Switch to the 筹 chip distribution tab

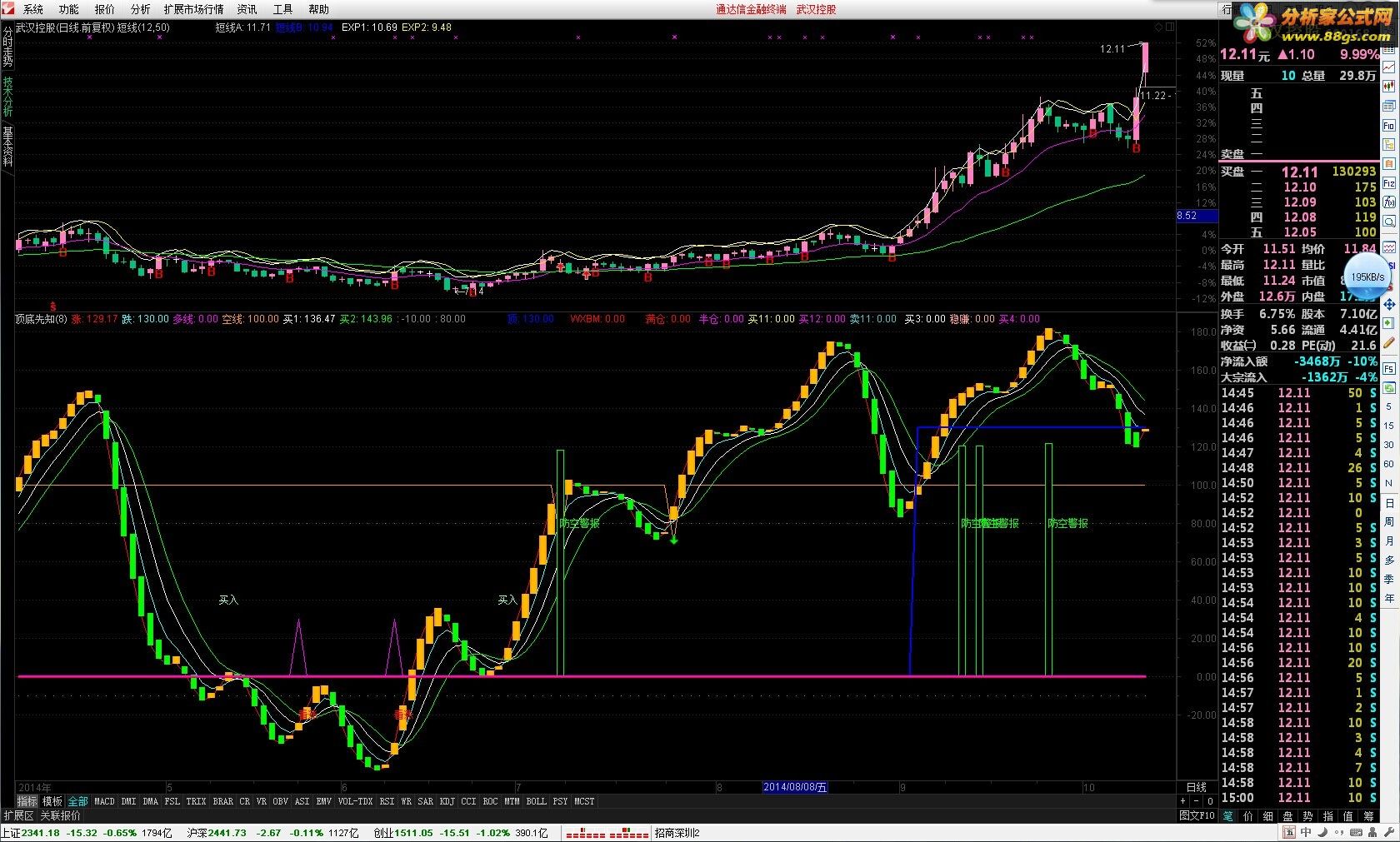click(x=1368, y=816)
